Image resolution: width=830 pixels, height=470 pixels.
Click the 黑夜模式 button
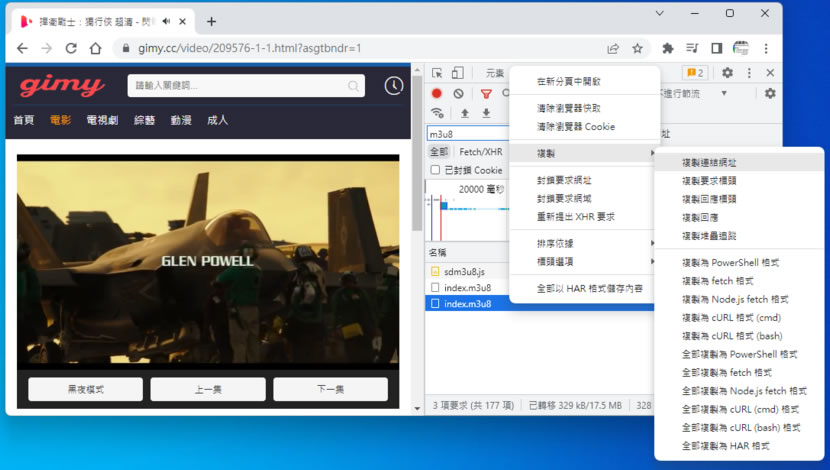pos(86,390)
